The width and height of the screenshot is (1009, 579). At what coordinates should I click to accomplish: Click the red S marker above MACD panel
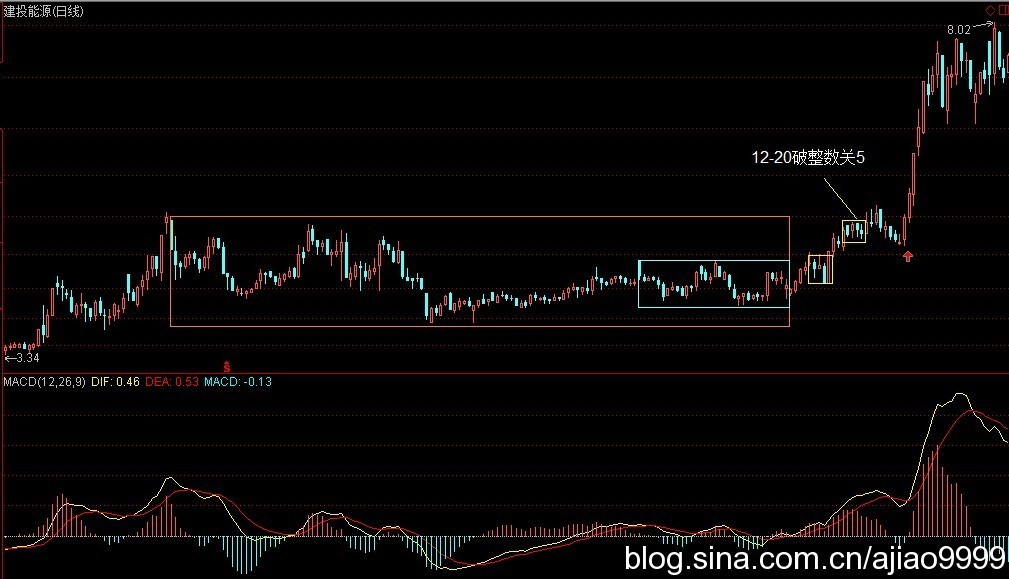[x=227, y=367]
